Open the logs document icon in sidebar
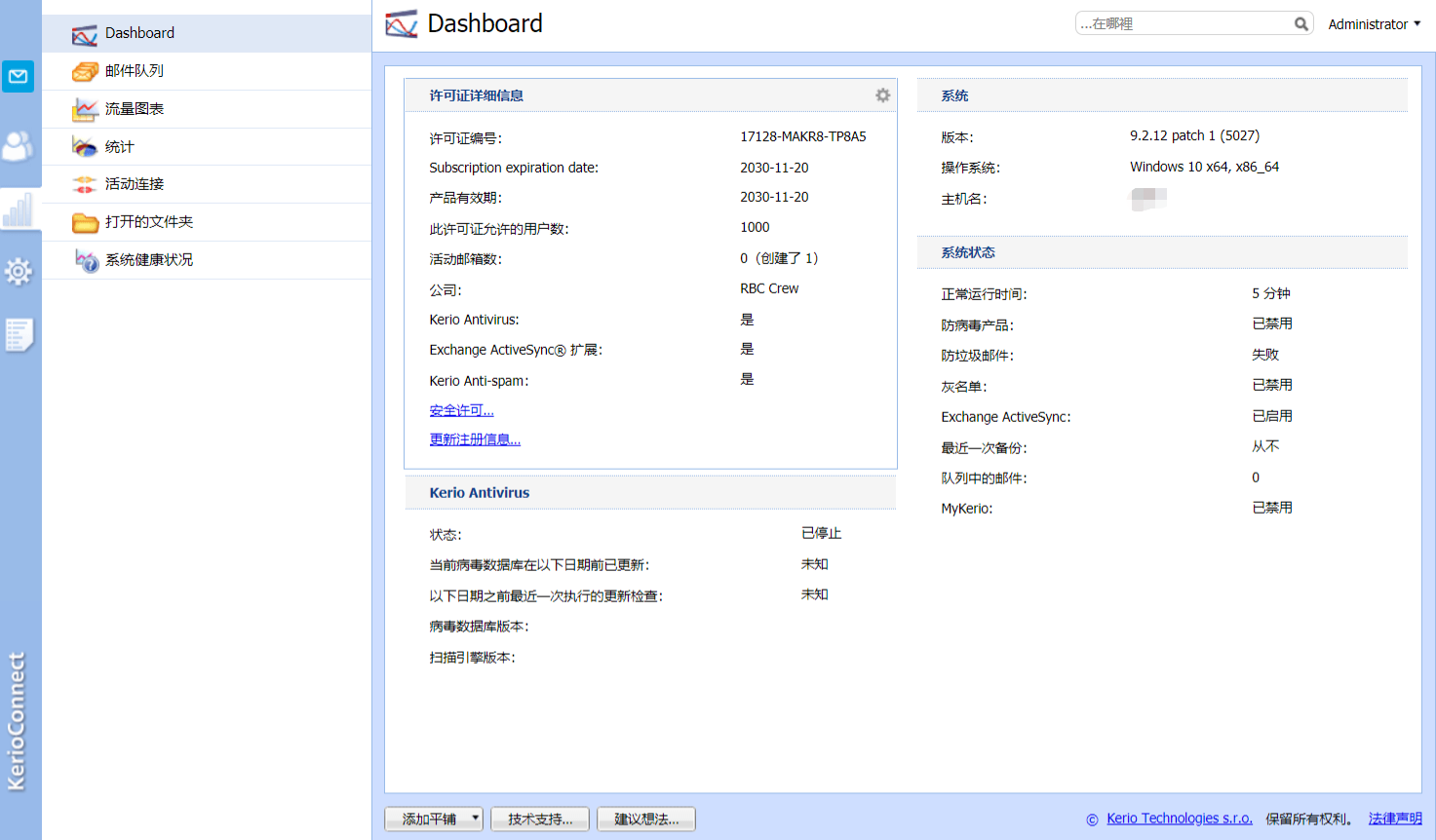Viewport: 1436px width, 840px height. coord(18,334)
